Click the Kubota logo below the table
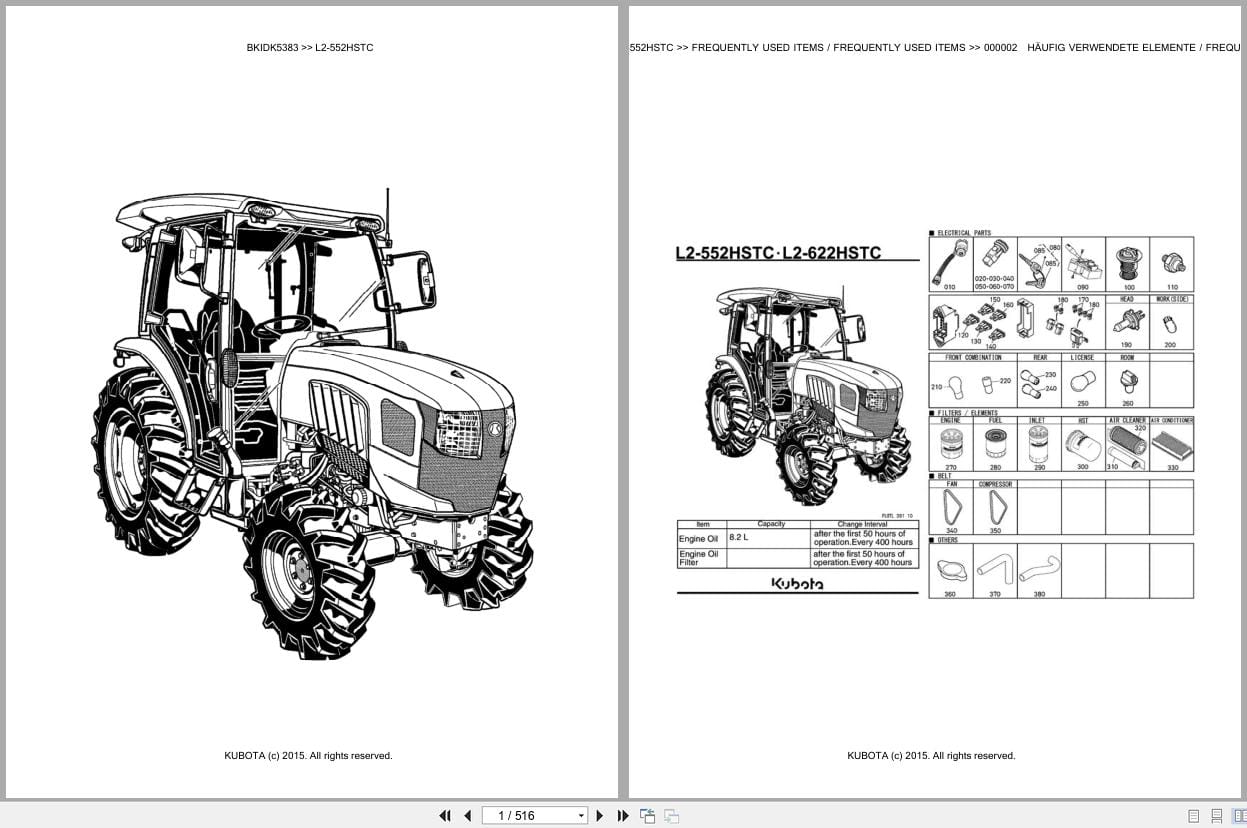Viewport: 1247px width, 828px height. pyautogui.click(x=797, y=583)
